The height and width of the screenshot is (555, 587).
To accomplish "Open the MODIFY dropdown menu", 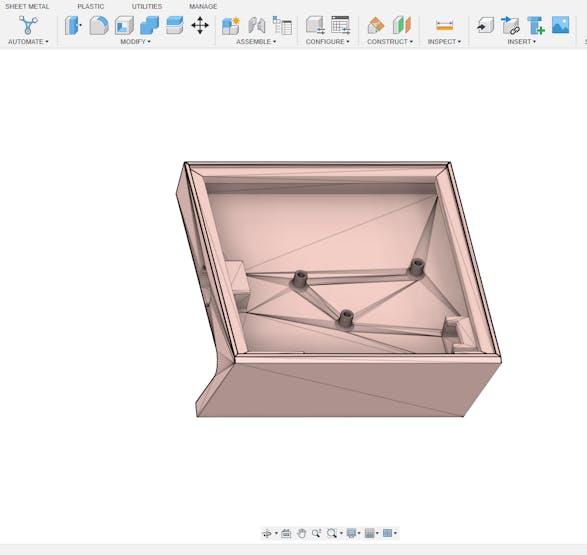I will (135, 42).
